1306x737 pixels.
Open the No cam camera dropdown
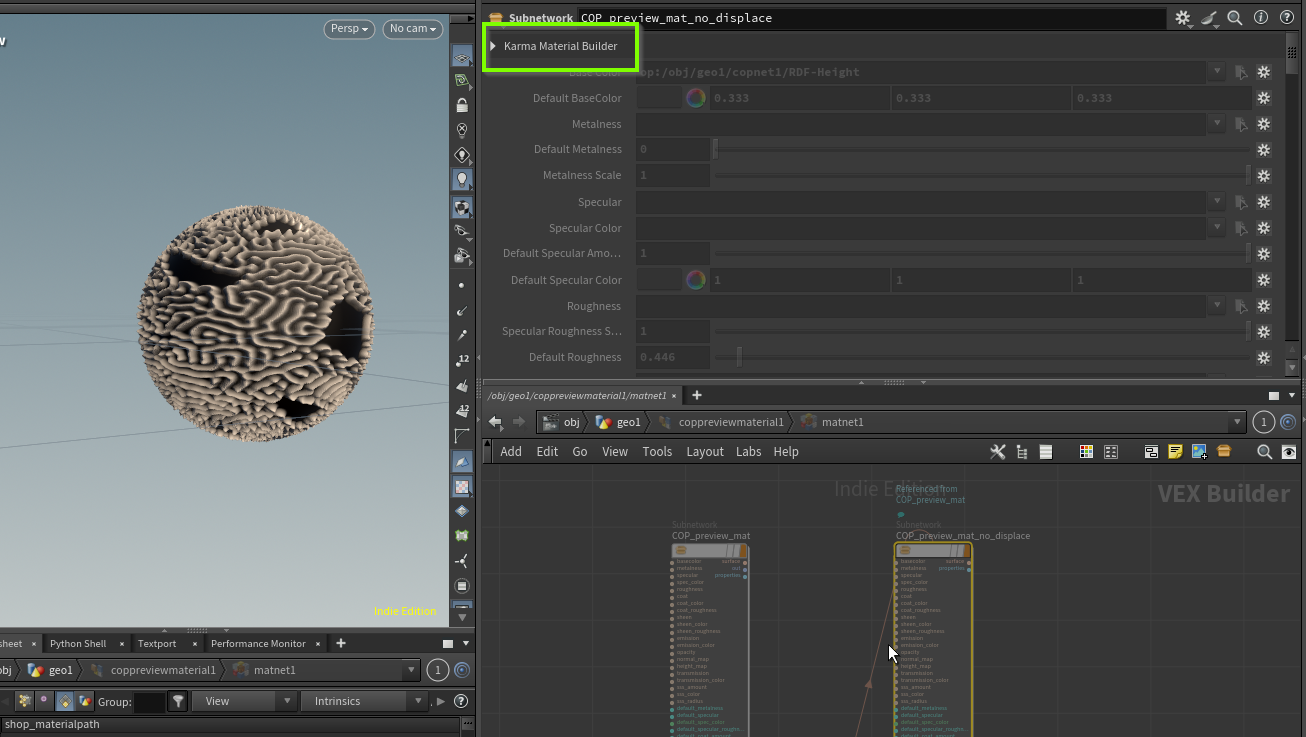click(x=413, y=29)
